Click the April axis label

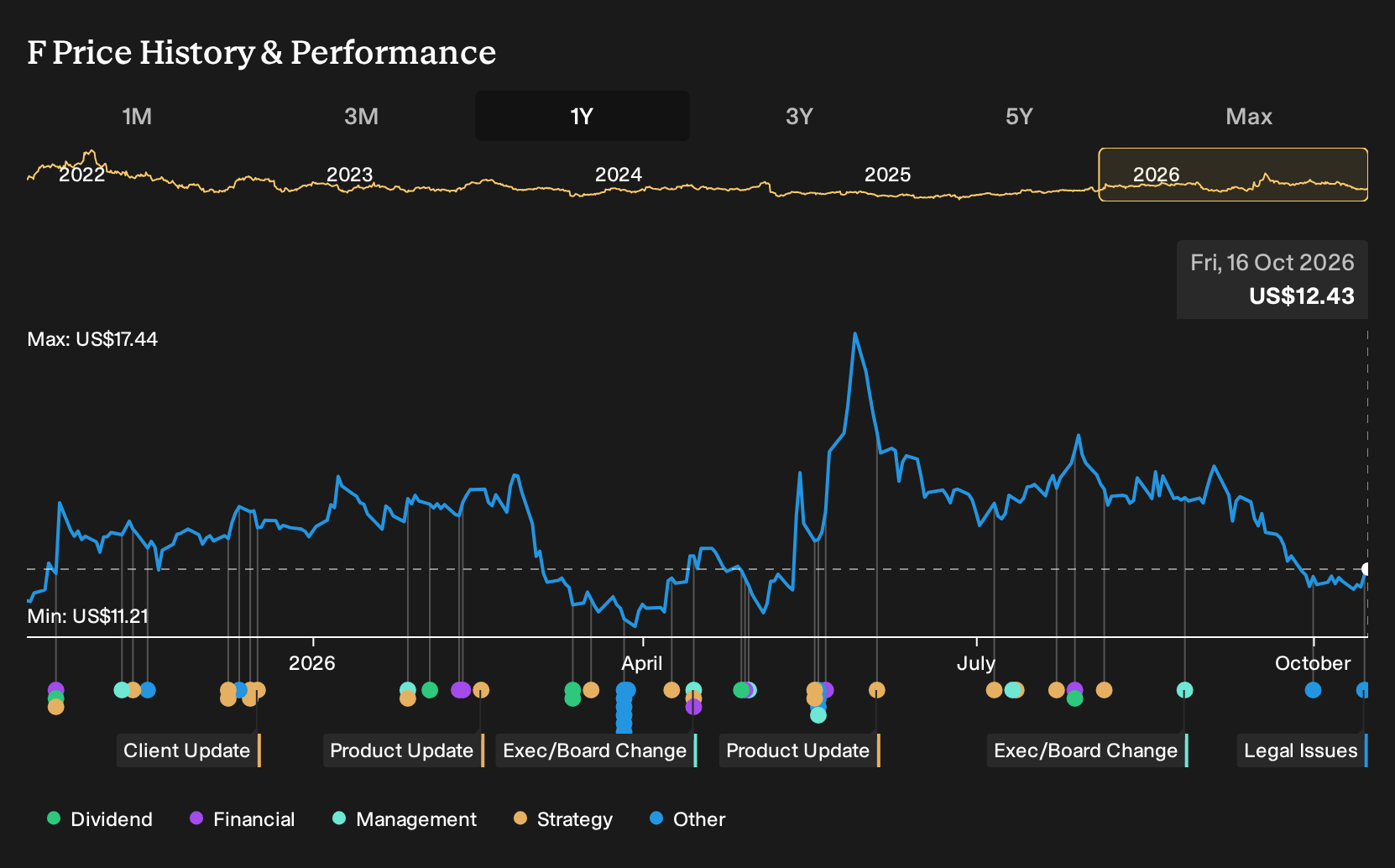642,663
